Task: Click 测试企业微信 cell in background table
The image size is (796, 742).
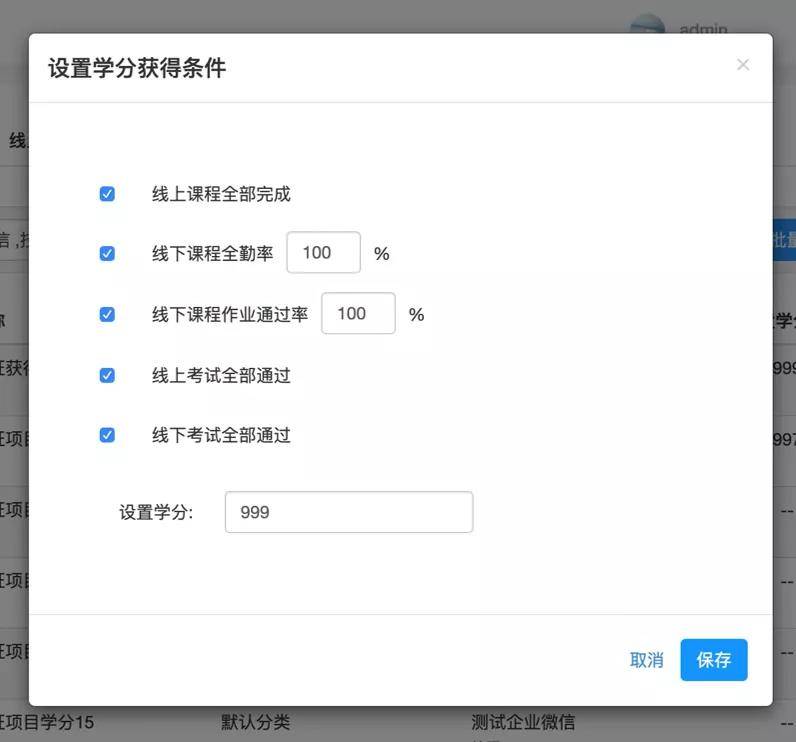Action: pos(523,722)
